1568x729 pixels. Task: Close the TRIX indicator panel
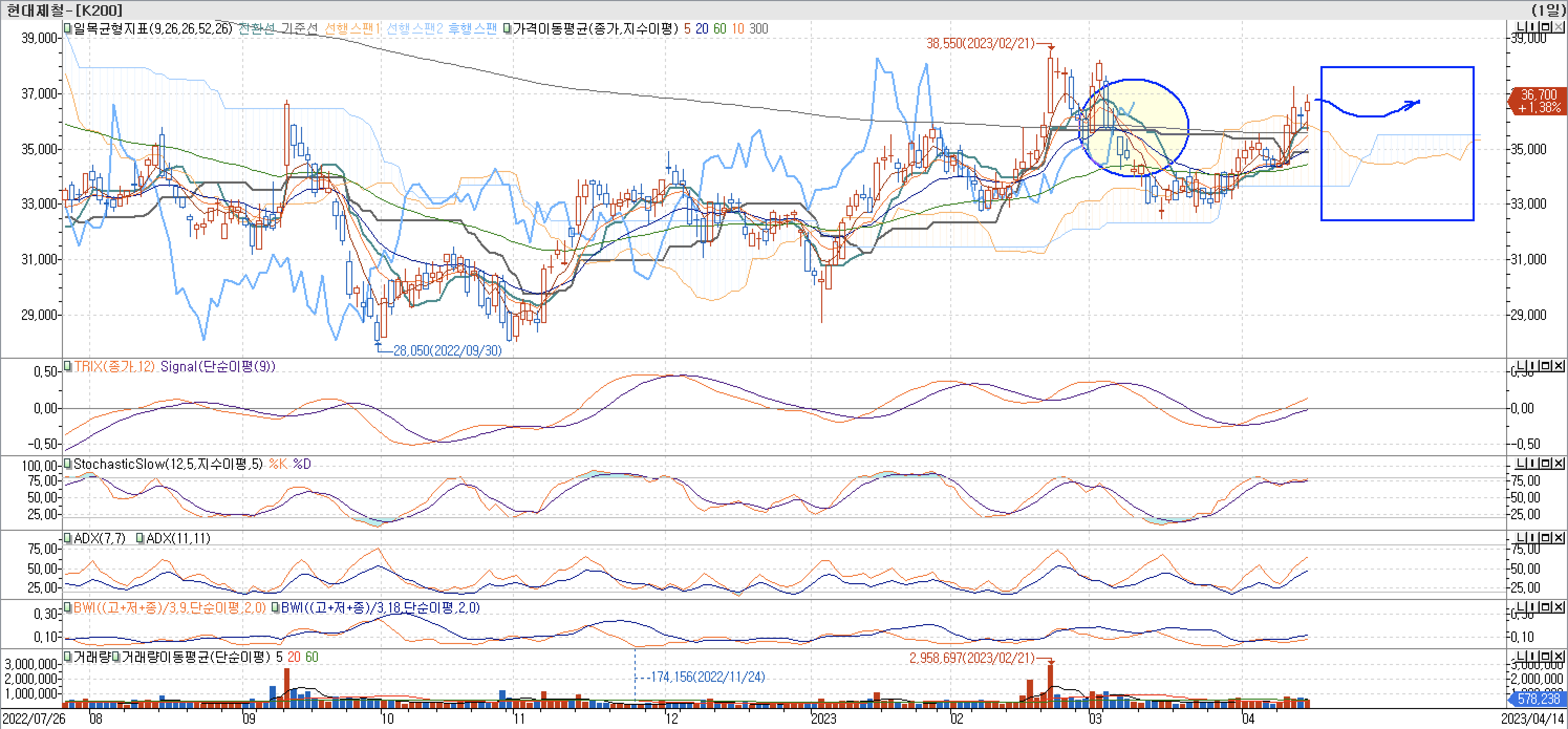coord(1559,366)
